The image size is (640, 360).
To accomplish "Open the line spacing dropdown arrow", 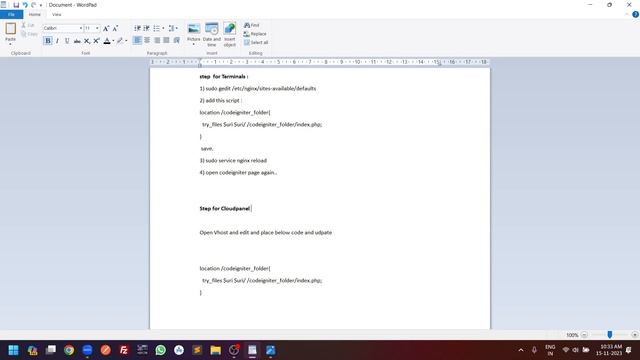I will pyautogui.click(x=177, y=28).
